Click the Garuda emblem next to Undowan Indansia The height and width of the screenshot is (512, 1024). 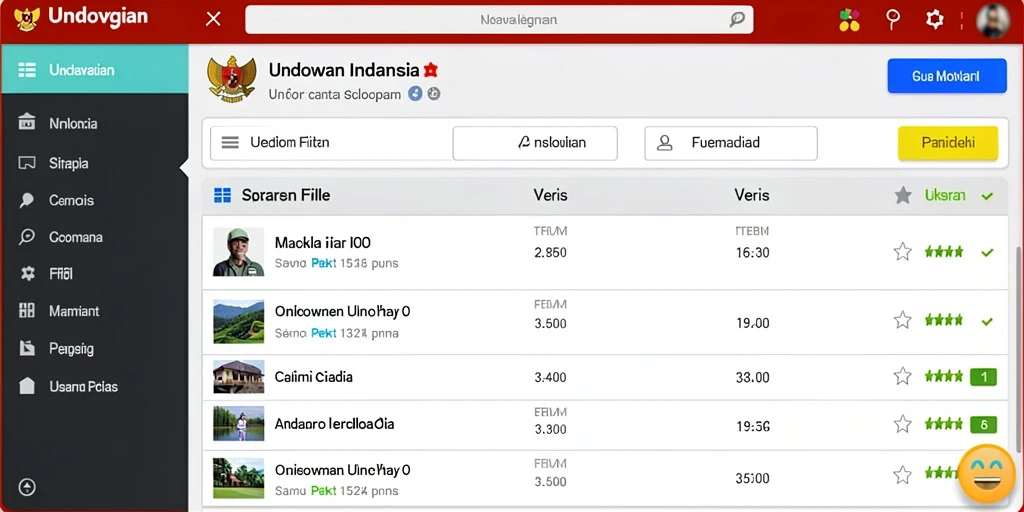[x=231, y=79]
